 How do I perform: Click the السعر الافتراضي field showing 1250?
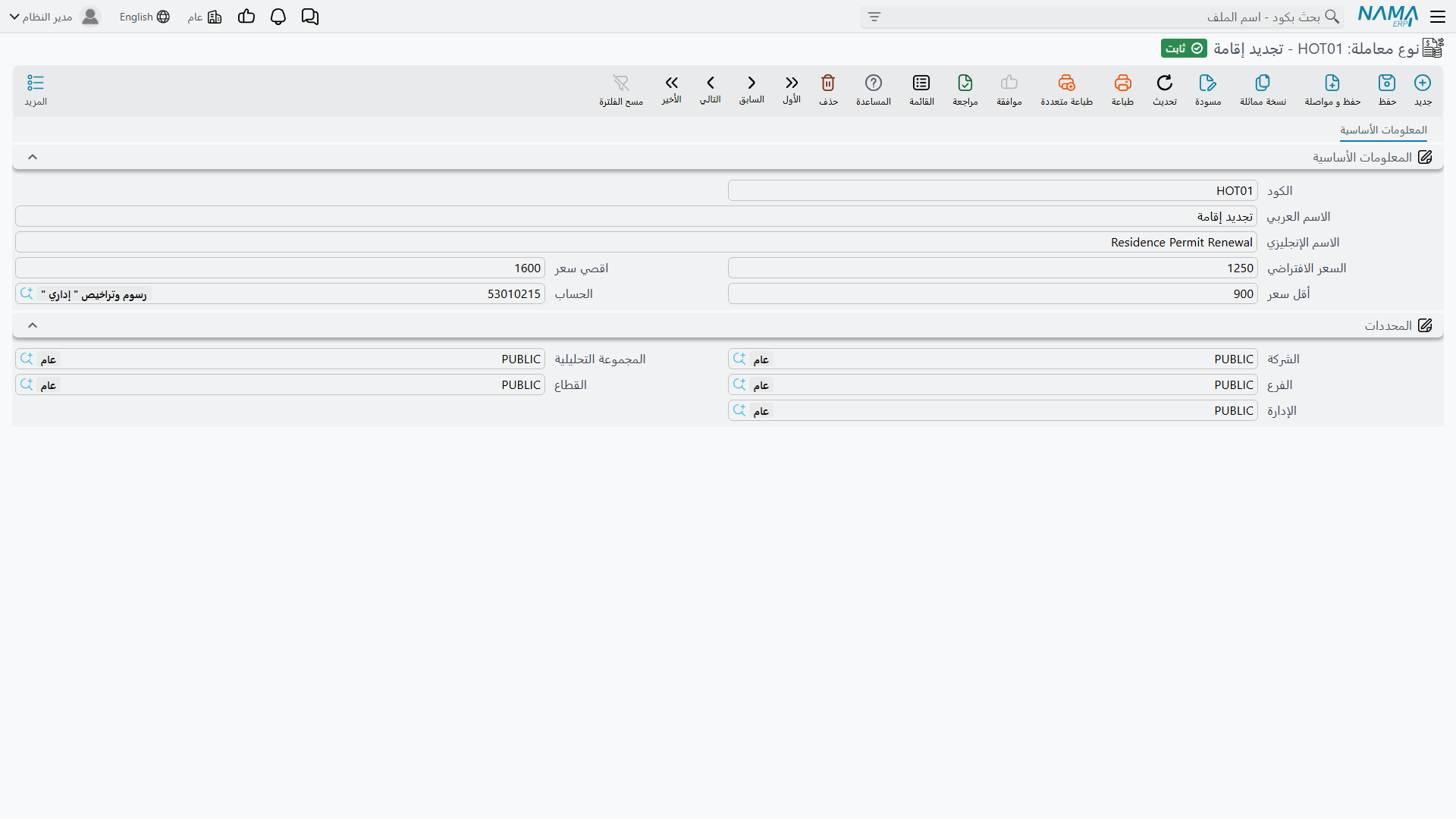point(993,268)
